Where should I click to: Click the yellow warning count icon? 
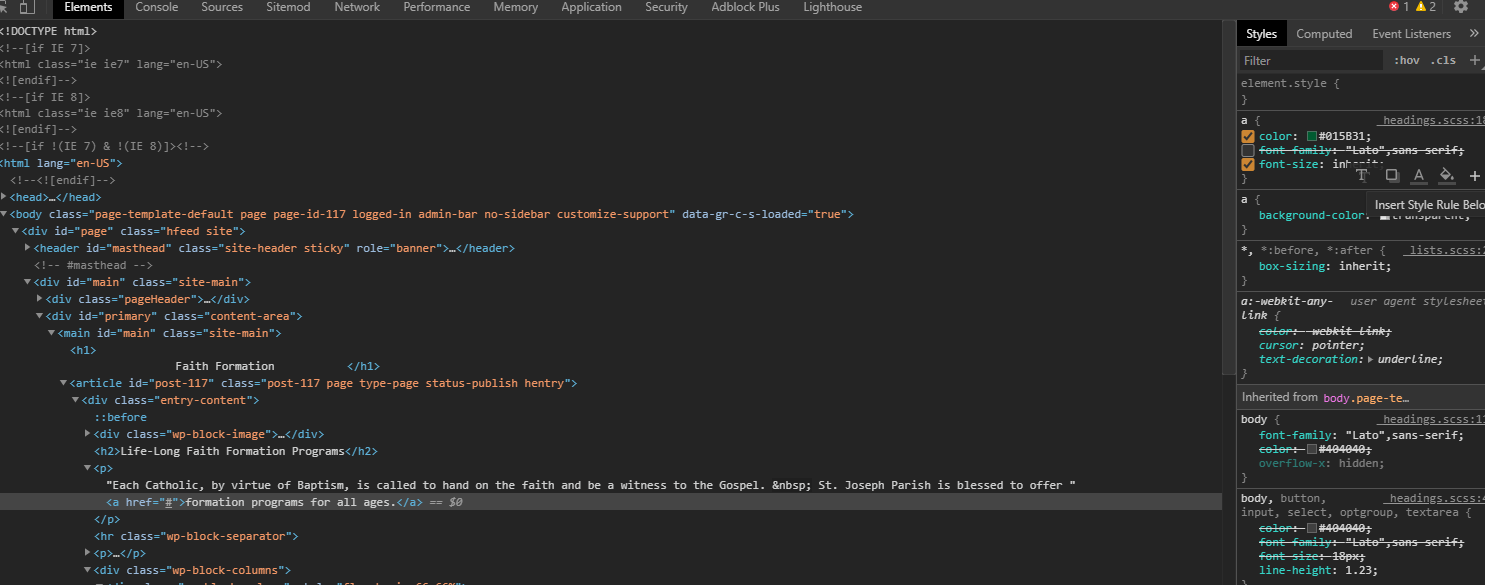point(1420,7)
